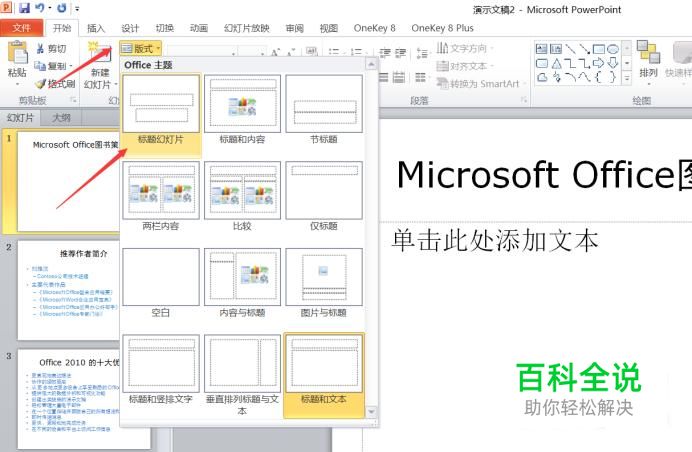The height and width of the screenshot is (452, 692).
Task: Click the slide title Microsoft Office text
Action: point(544,174)
